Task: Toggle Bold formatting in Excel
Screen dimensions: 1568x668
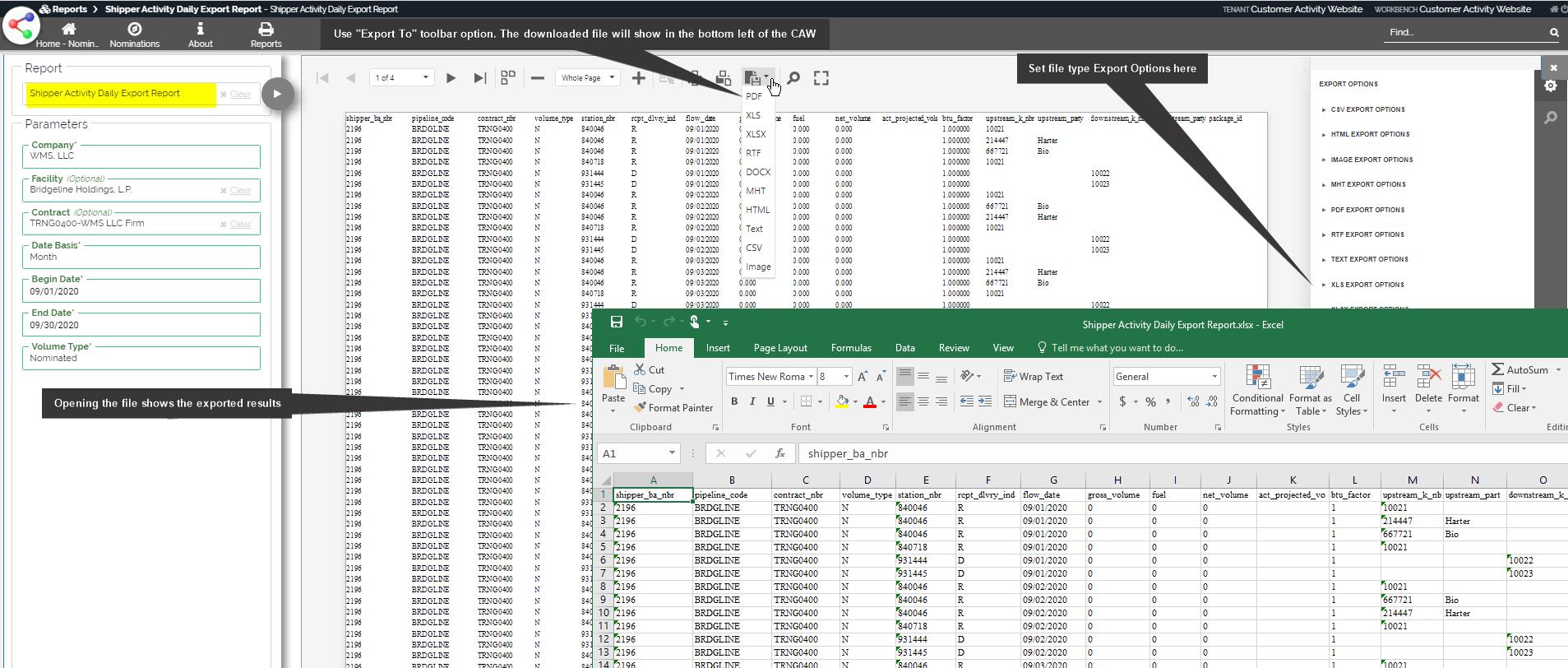Action: coord(734,401)
